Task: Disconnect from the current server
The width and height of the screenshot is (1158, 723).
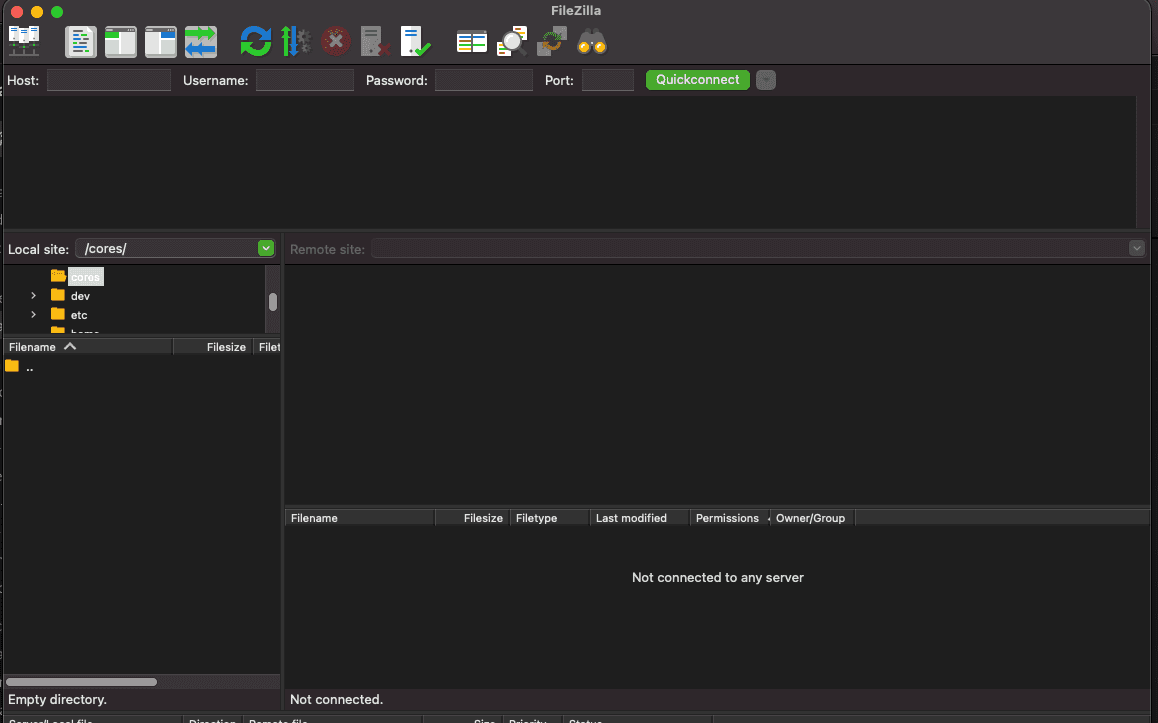Action: 375,41
